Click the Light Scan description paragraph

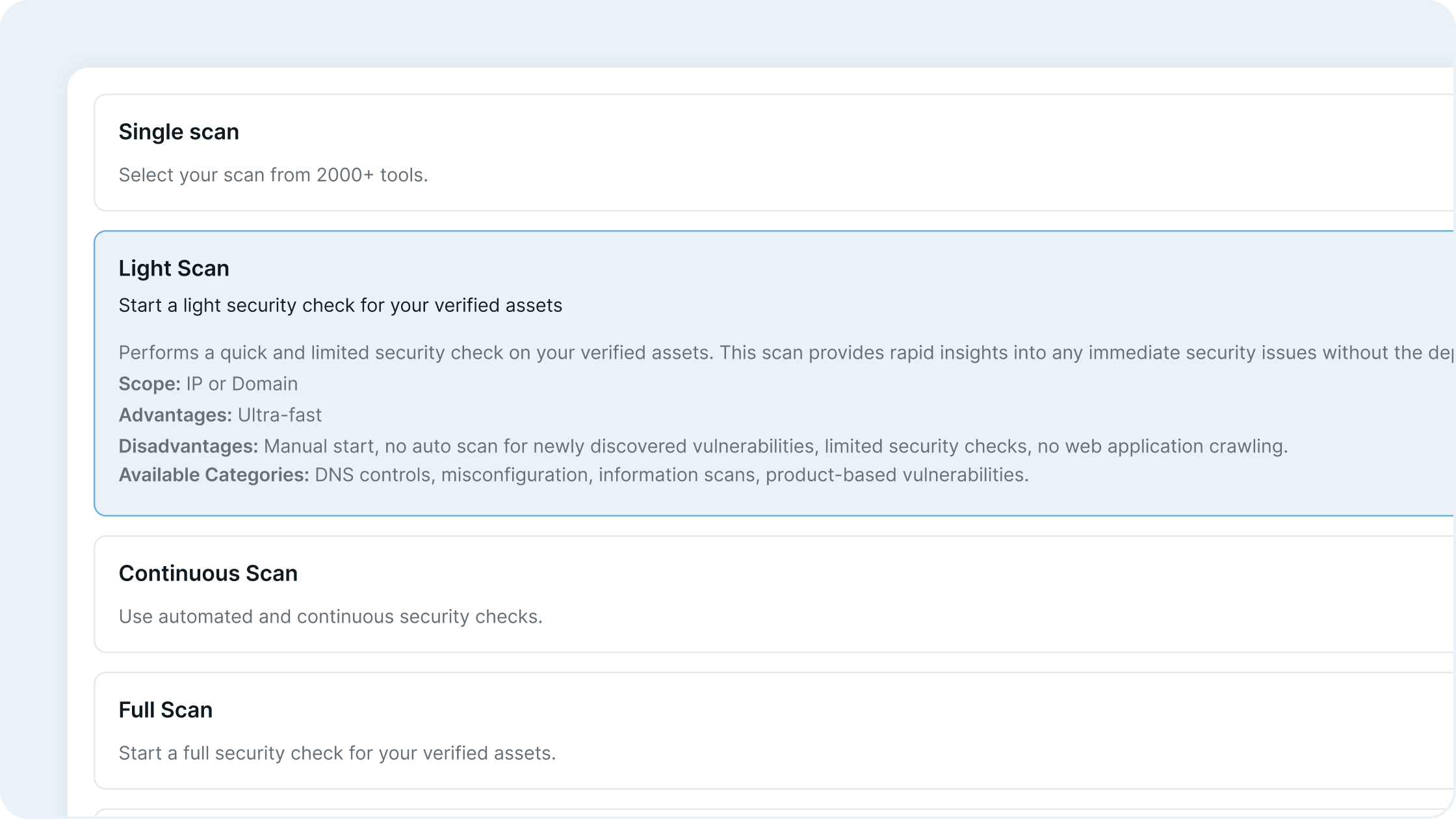pyautogui.click(x=780, y=353)
